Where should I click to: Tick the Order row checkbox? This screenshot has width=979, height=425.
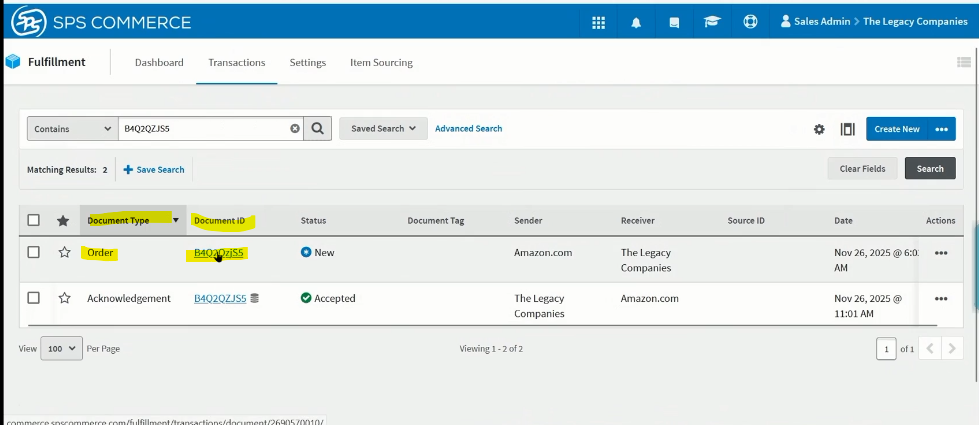click(34, 252)
